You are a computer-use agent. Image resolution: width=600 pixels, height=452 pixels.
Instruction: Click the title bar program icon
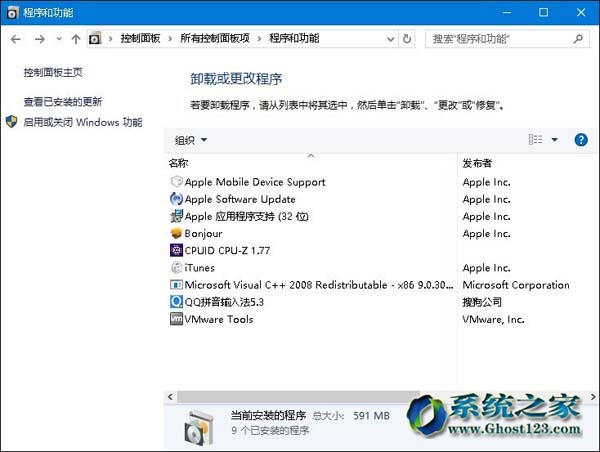(x=12, y=13)
